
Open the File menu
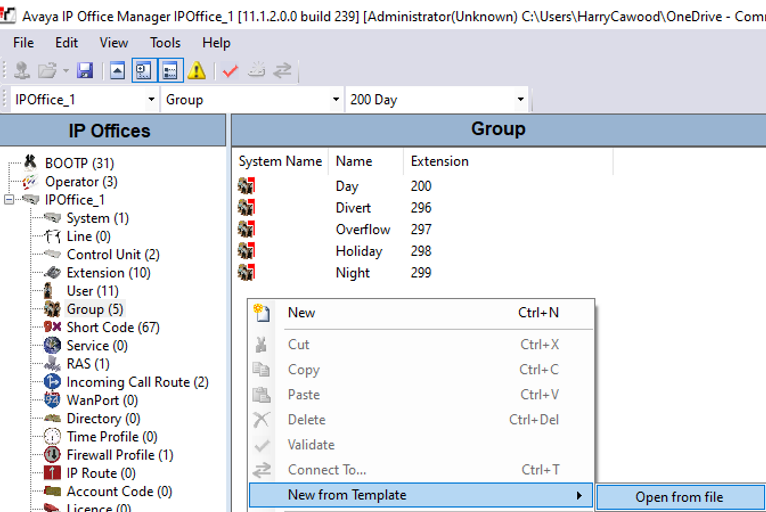coord(23,43)
